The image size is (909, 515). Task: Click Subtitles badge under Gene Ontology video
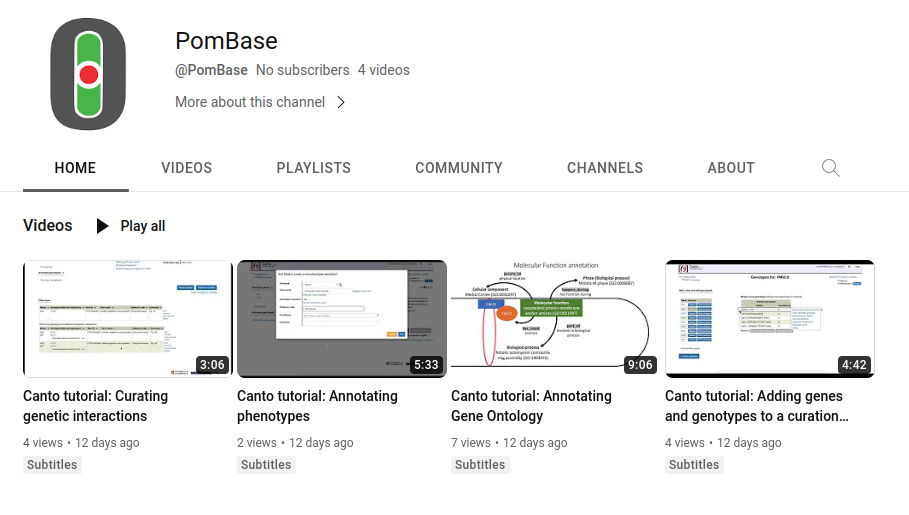(480, 465)
